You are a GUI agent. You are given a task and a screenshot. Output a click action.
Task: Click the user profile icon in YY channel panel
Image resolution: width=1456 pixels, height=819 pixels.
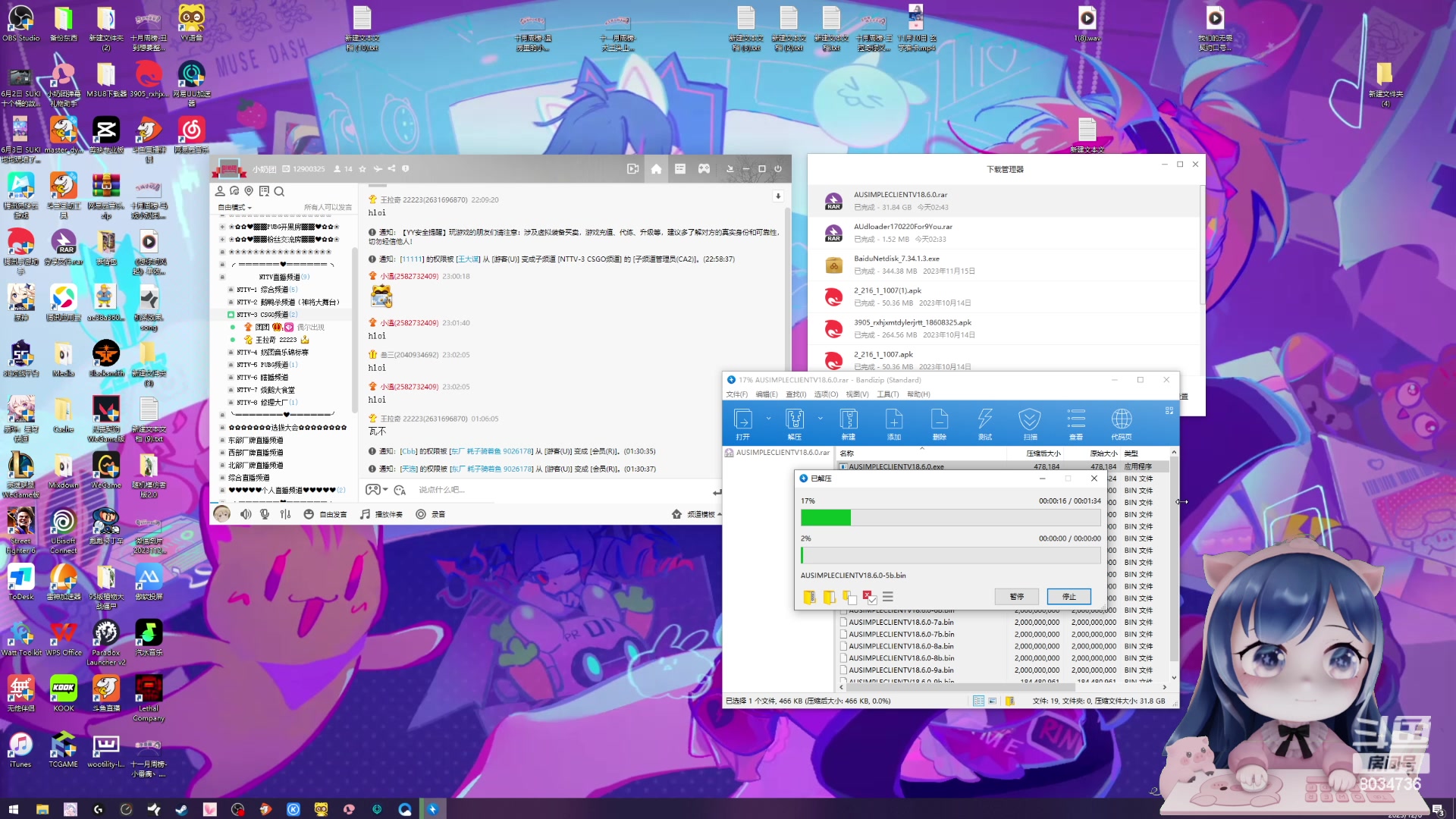click(x=220, y=191)
